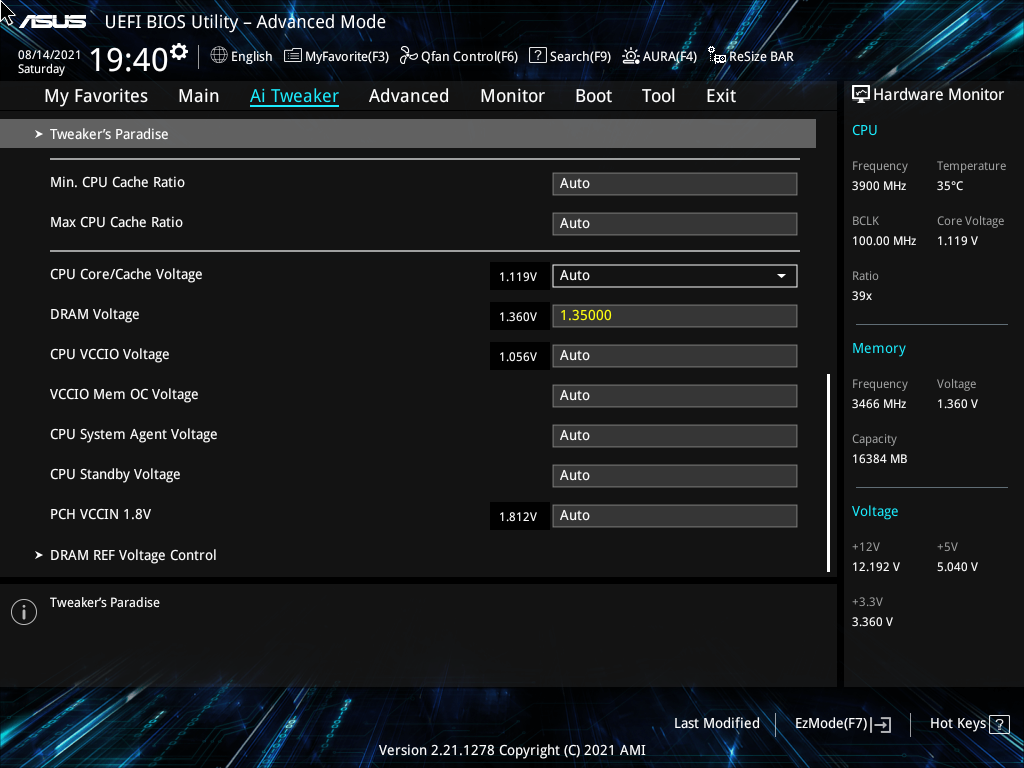The image size is (1024, 768).
Task: Click the 1.812V PCH reading
Action: point(518,517)
